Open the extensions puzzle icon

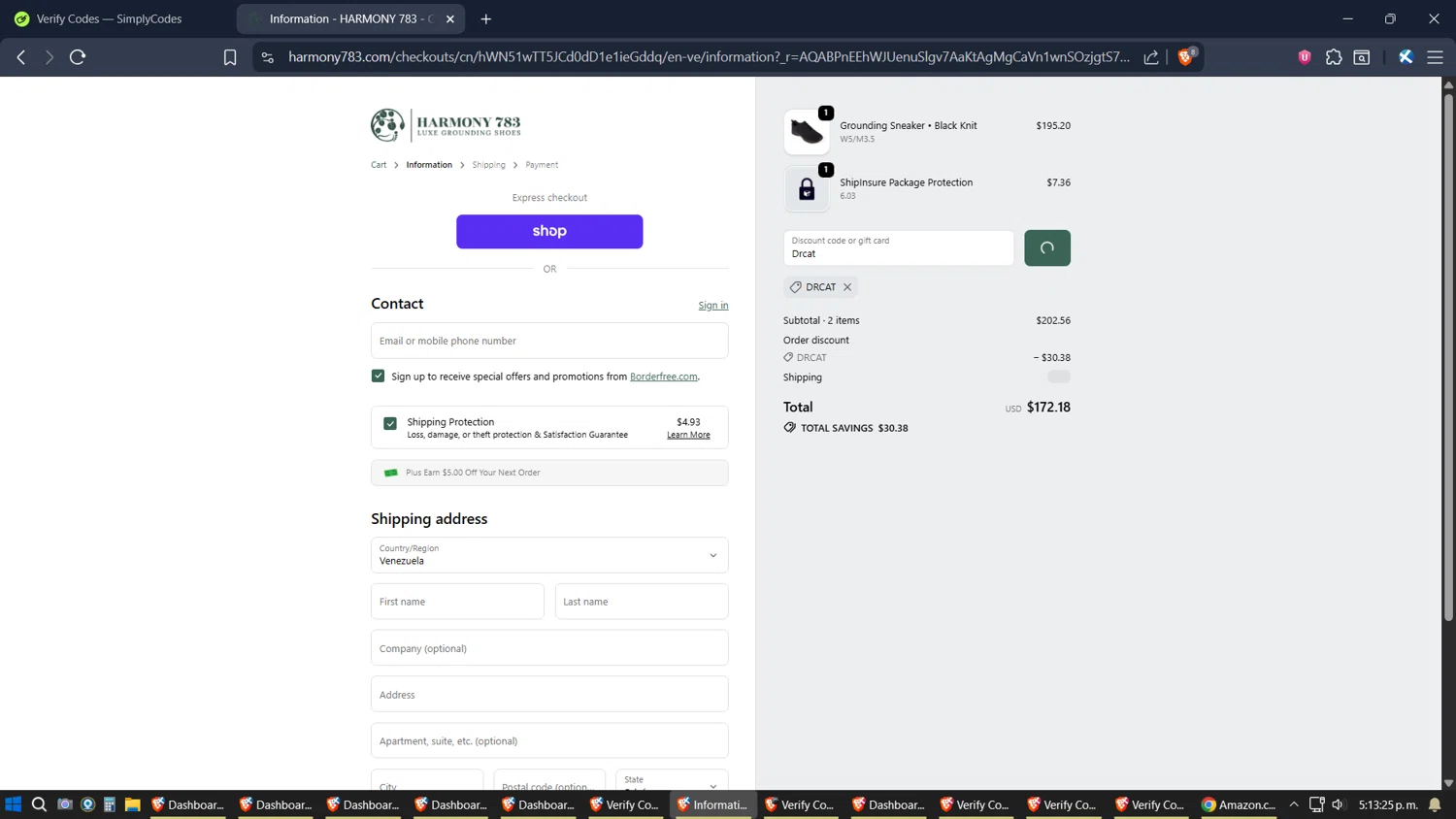(1334, 57)
